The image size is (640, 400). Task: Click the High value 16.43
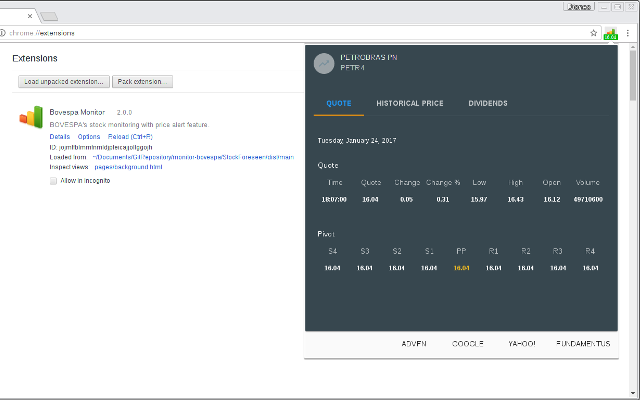coord(515,200)
